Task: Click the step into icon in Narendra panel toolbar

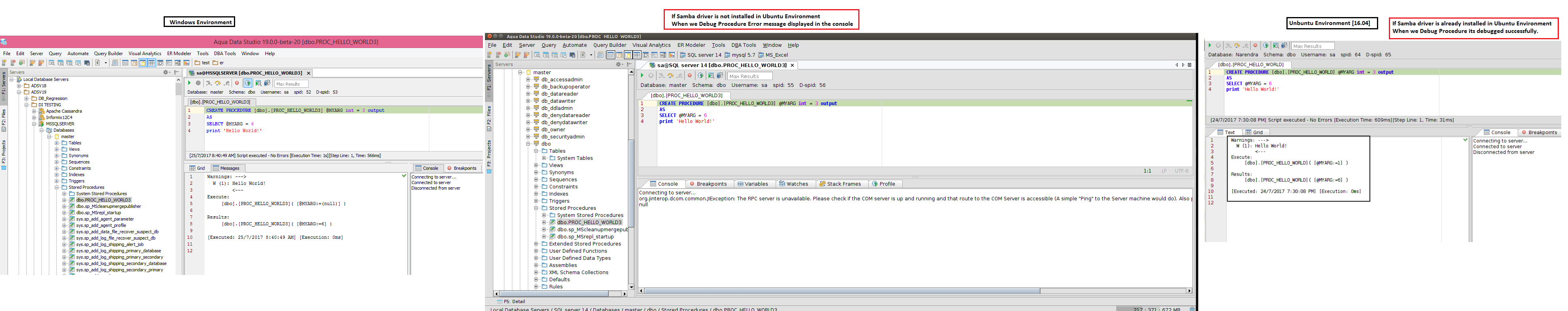Action: coord(1228,46)
